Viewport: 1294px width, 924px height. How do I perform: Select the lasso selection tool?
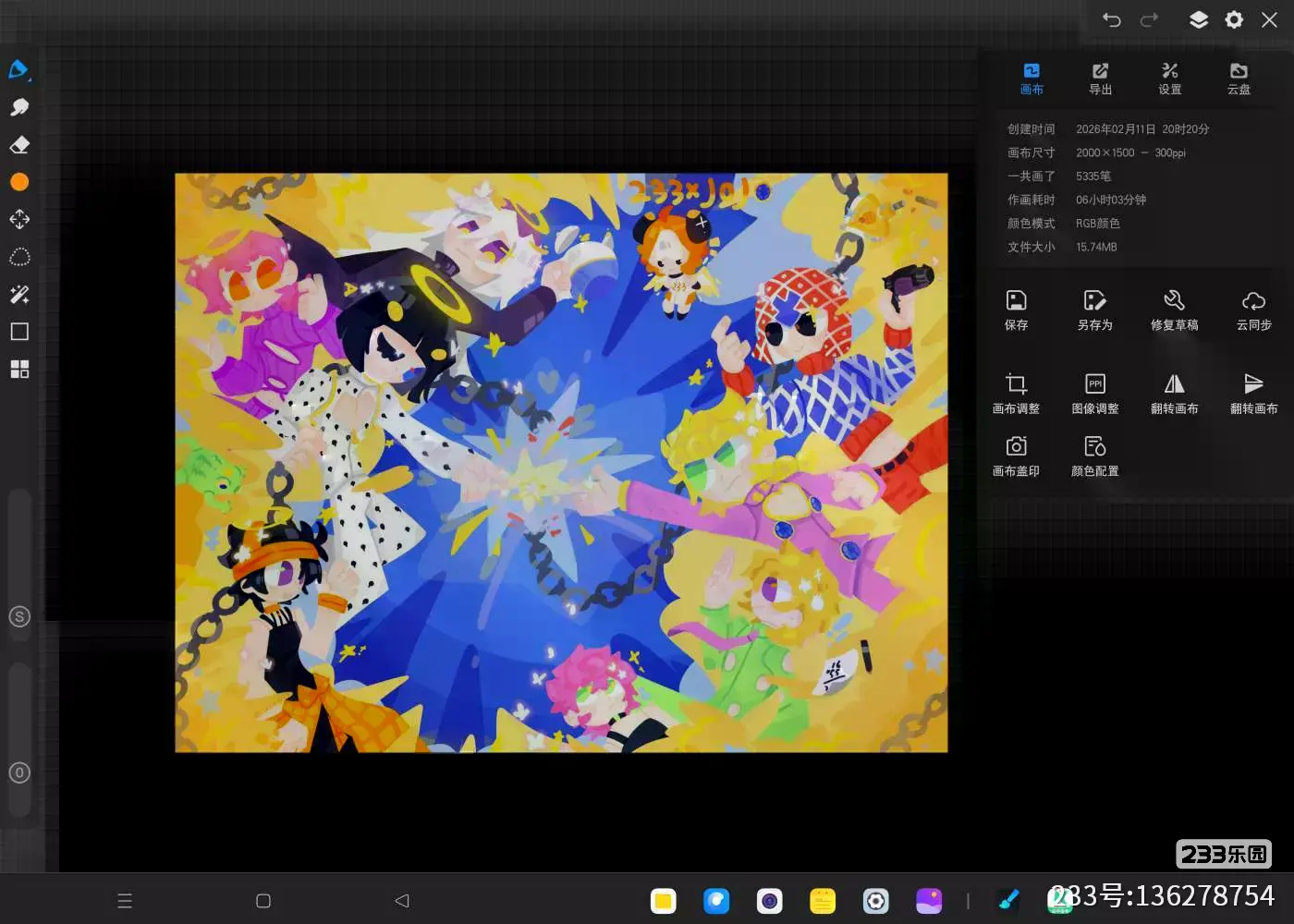[18, 257]
